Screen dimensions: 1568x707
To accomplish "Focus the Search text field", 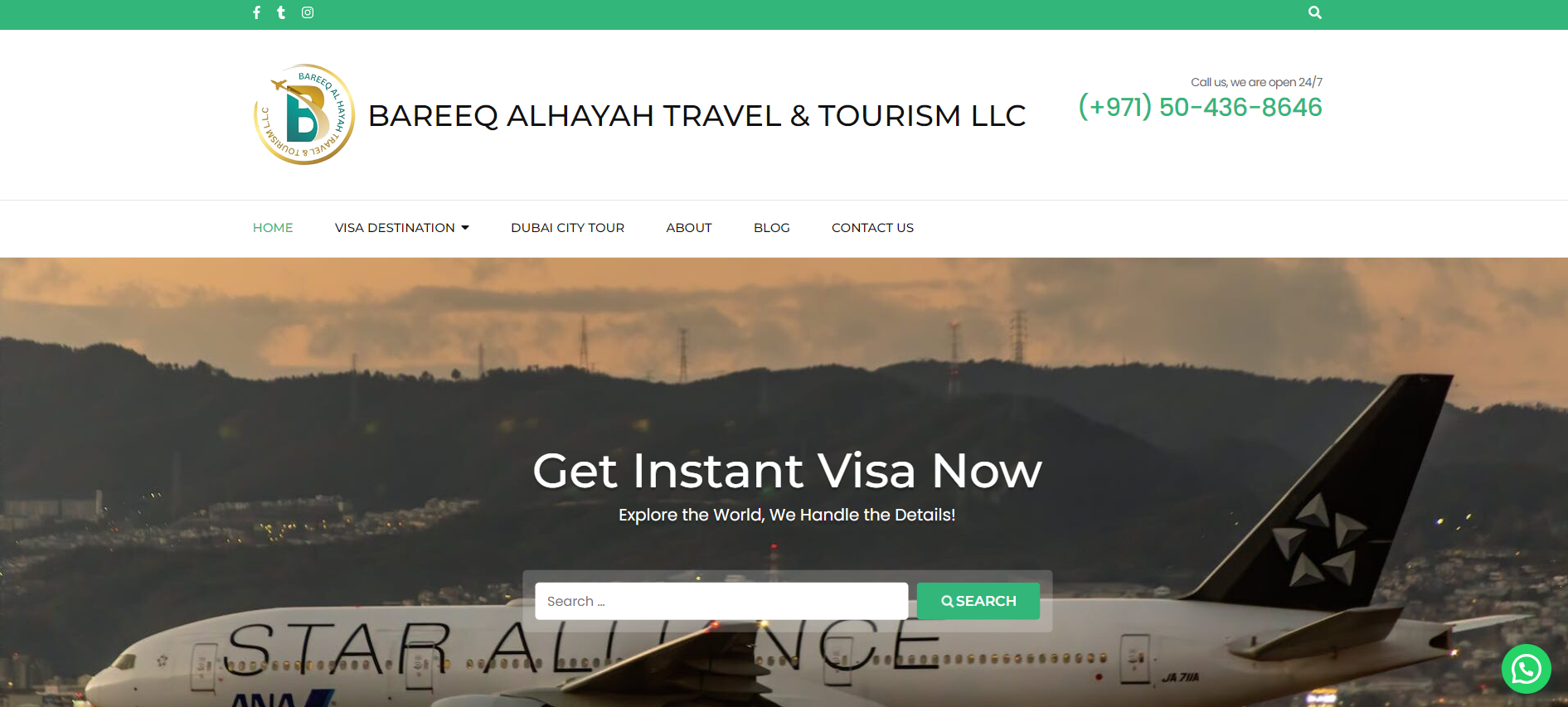I will [721, 601].
